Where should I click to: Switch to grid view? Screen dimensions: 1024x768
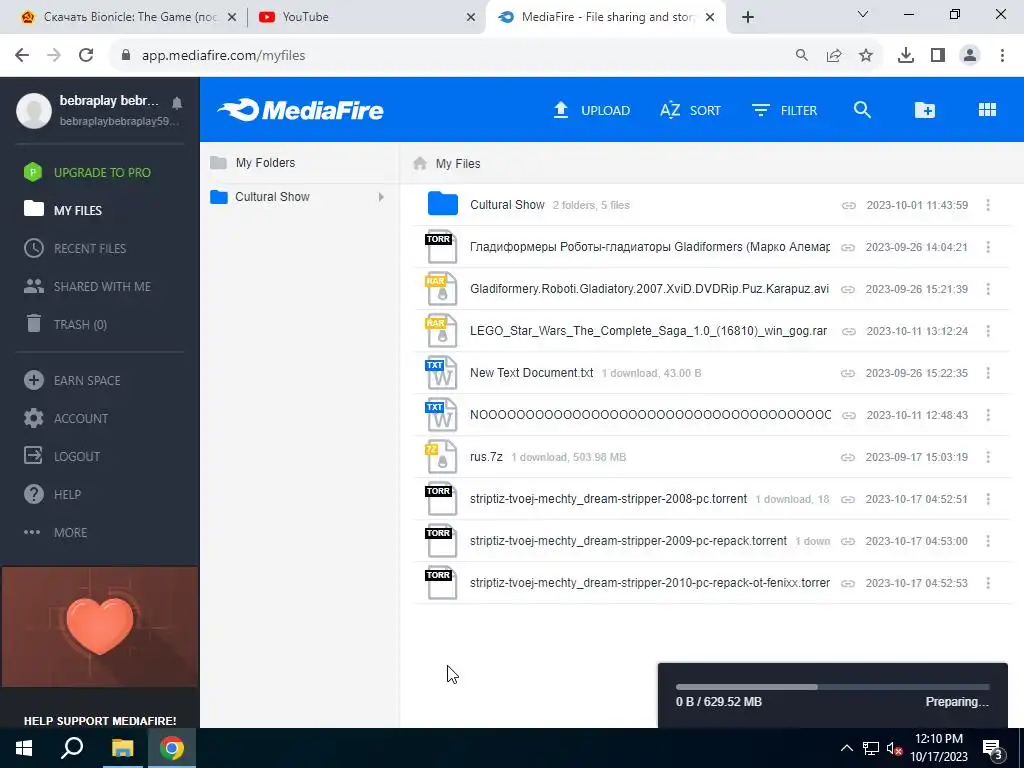(x=987, y=110)
